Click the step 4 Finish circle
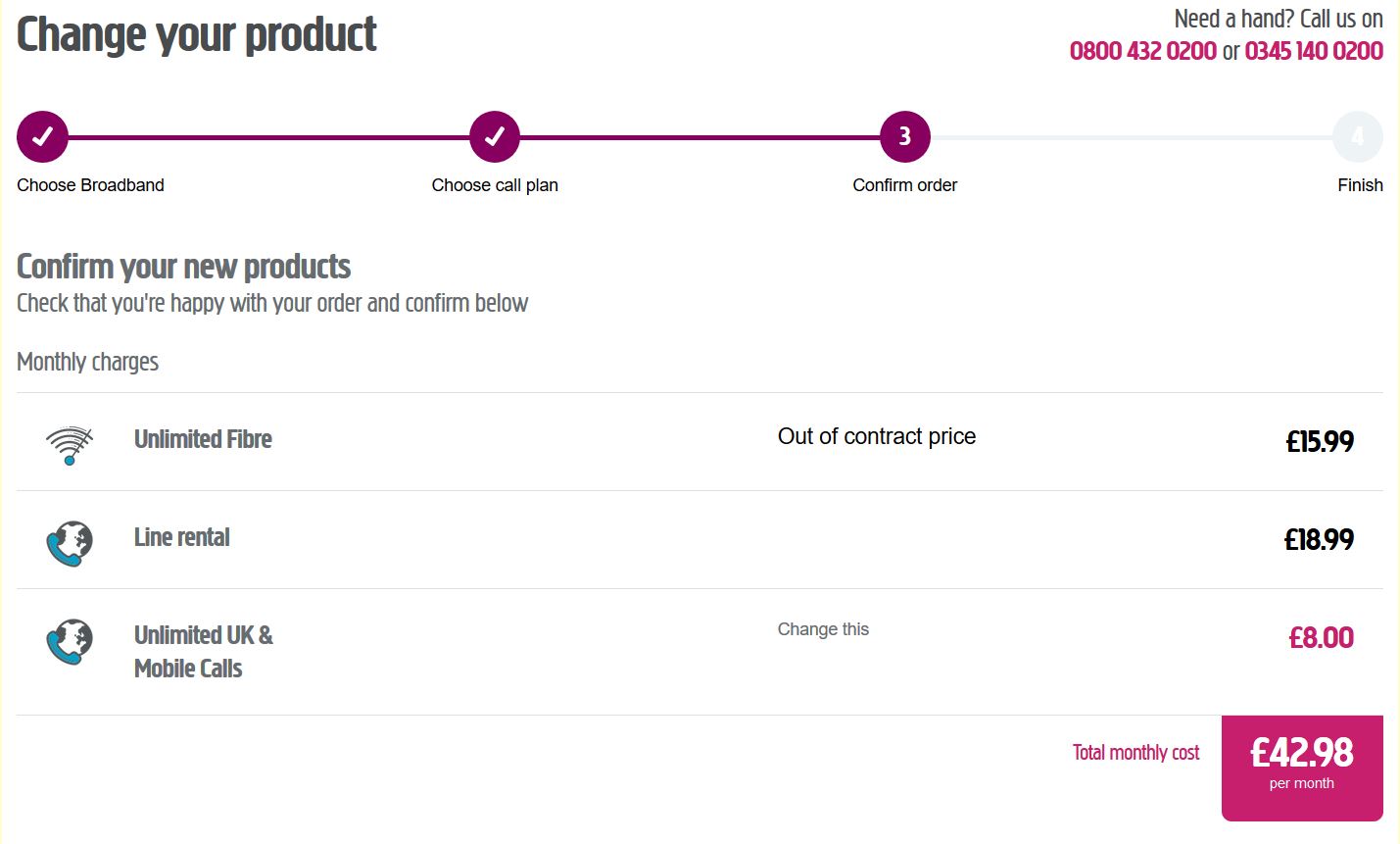 click(1357, 137)
